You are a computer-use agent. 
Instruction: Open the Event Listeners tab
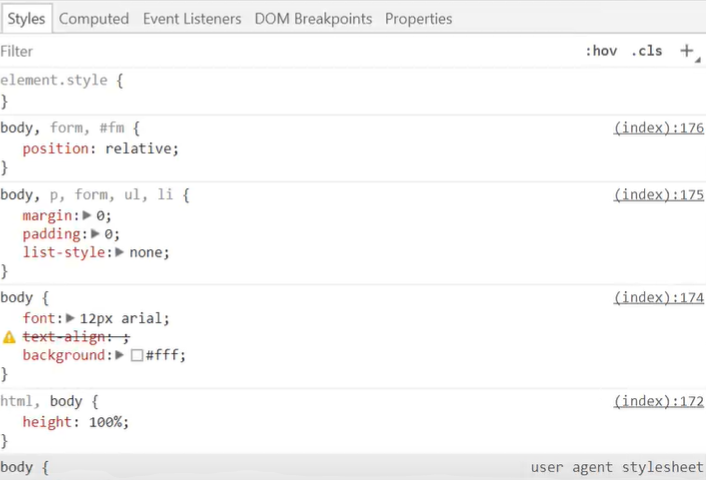tap(192, 18)
